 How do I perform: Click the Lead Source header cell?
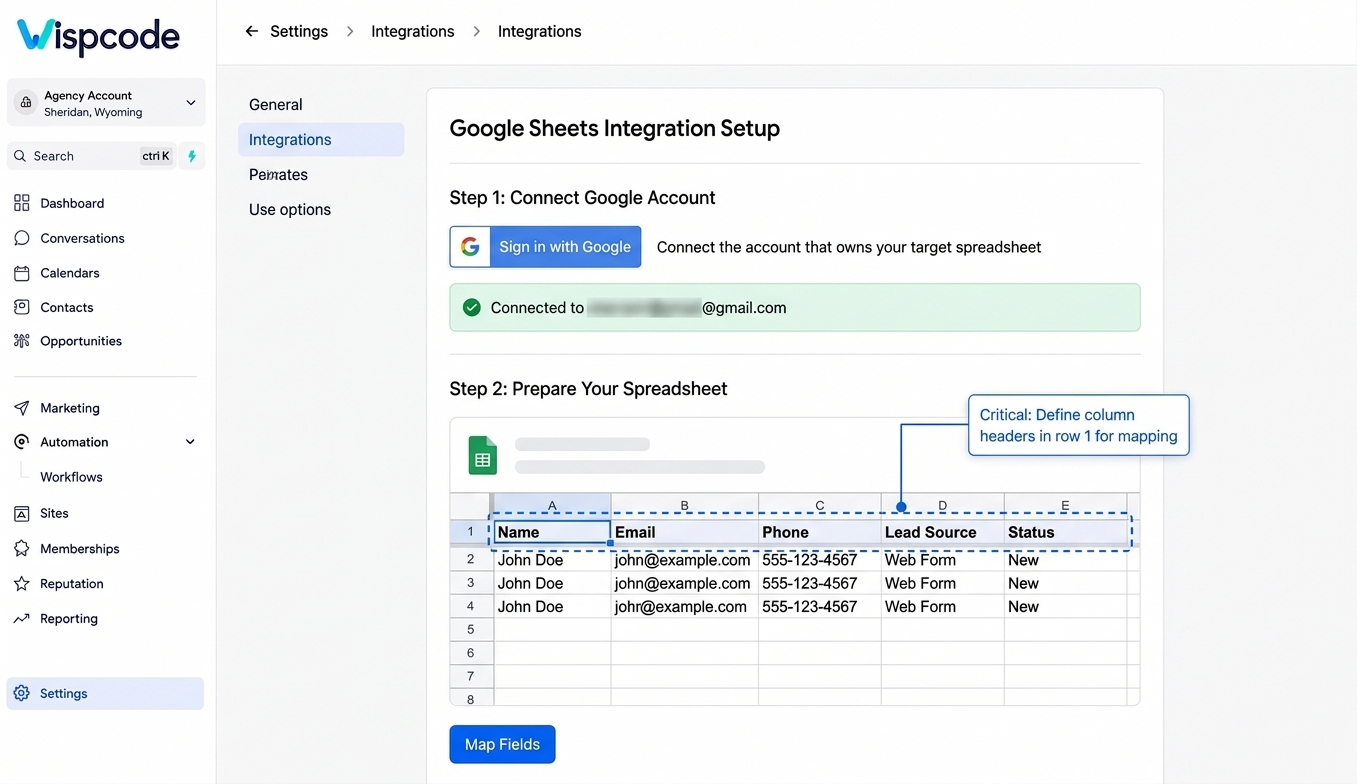point(942,532)
